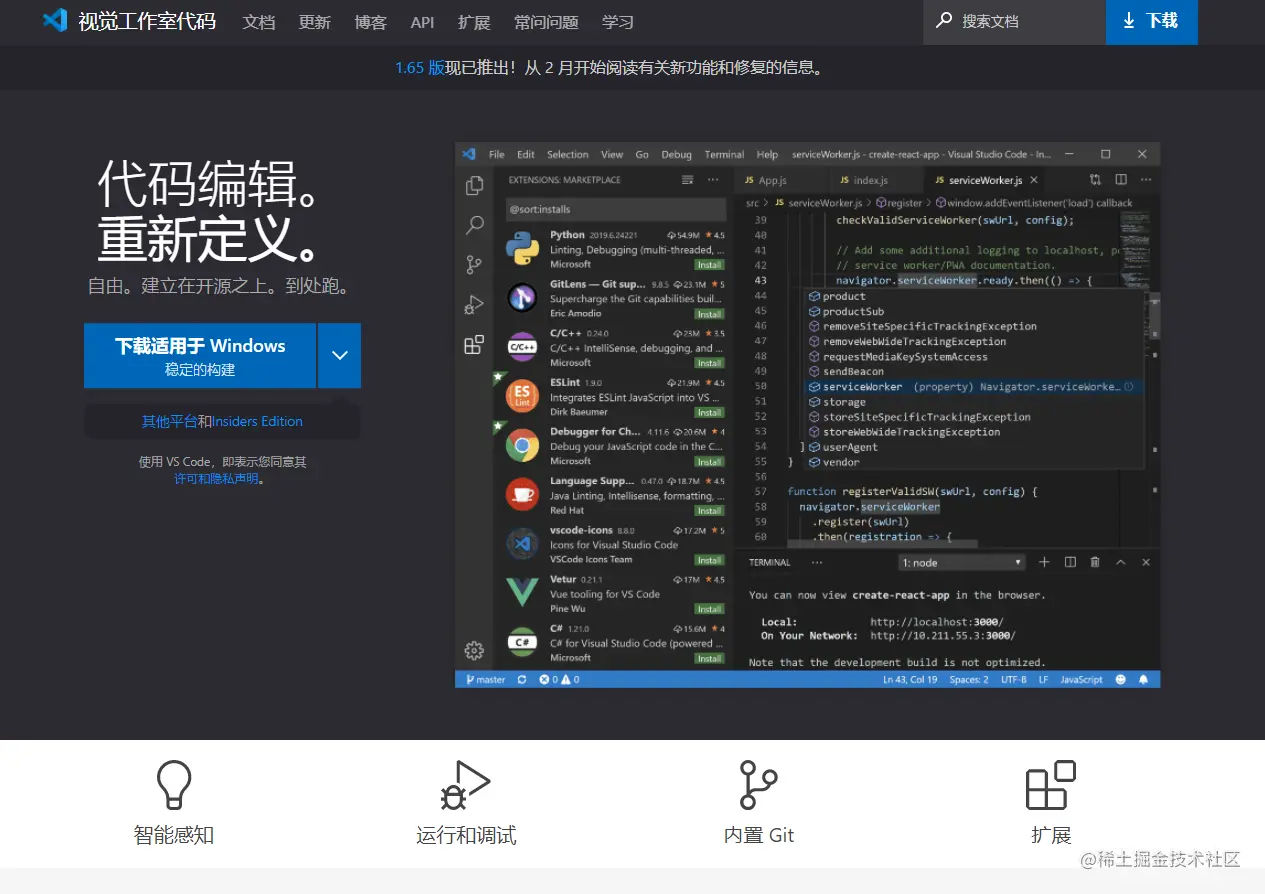Click the 智能感知 lightbulb icon
Screen dimensions: 1265x894
pos(174,785)
